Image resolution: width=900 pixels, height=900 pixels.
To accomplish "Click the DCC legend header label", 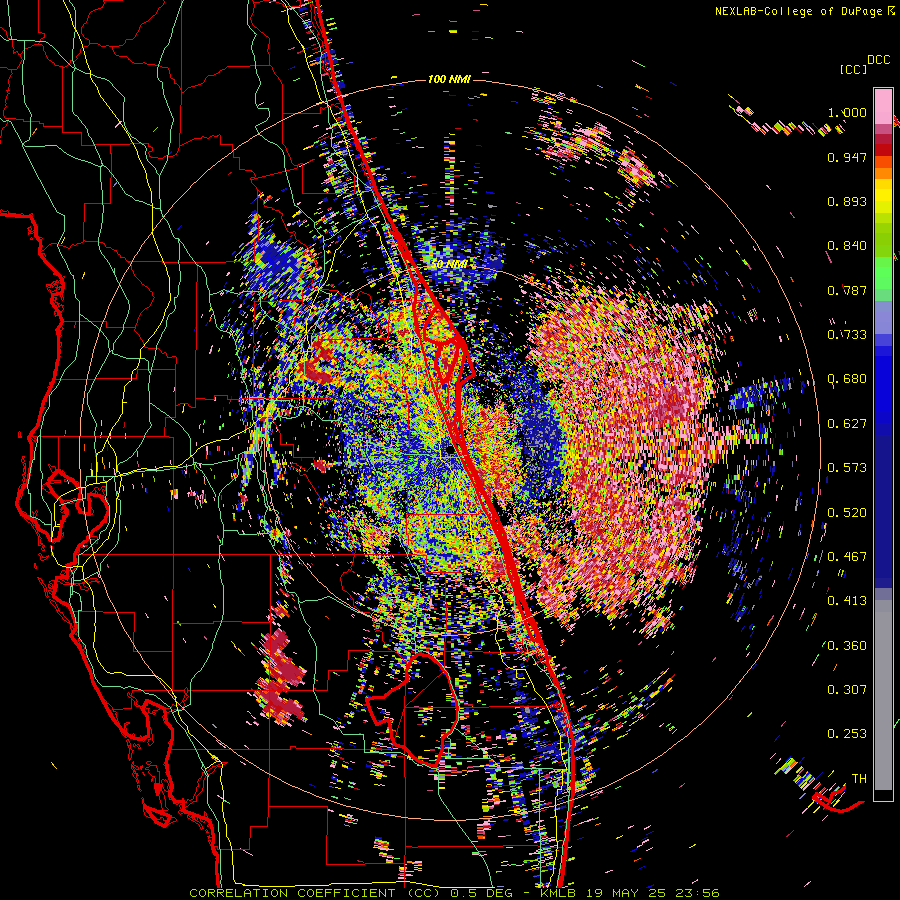I will click(x=878, y=60).
